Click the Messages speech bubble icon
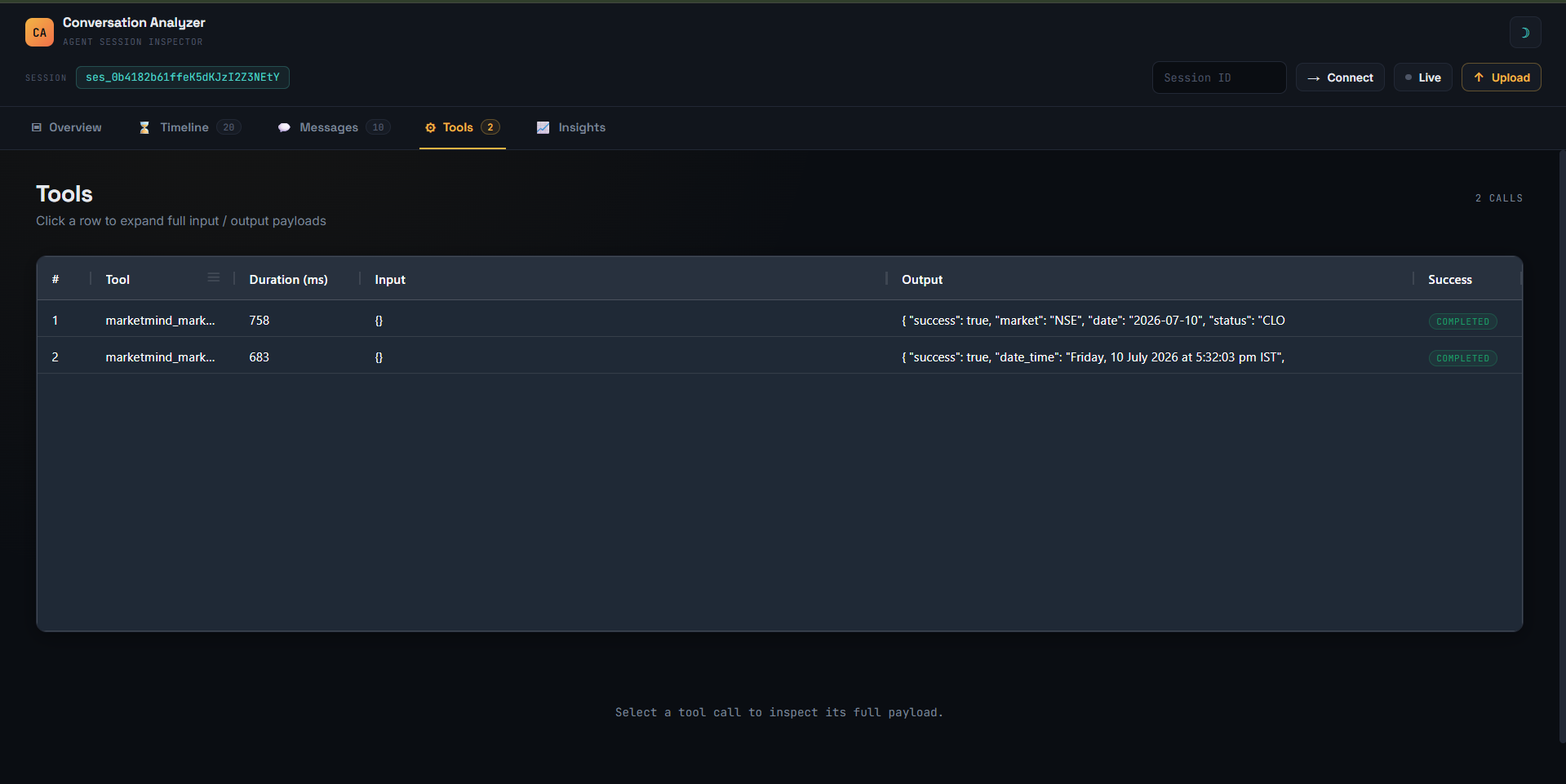Viewport: 1566px width, 784px height. 284,127
